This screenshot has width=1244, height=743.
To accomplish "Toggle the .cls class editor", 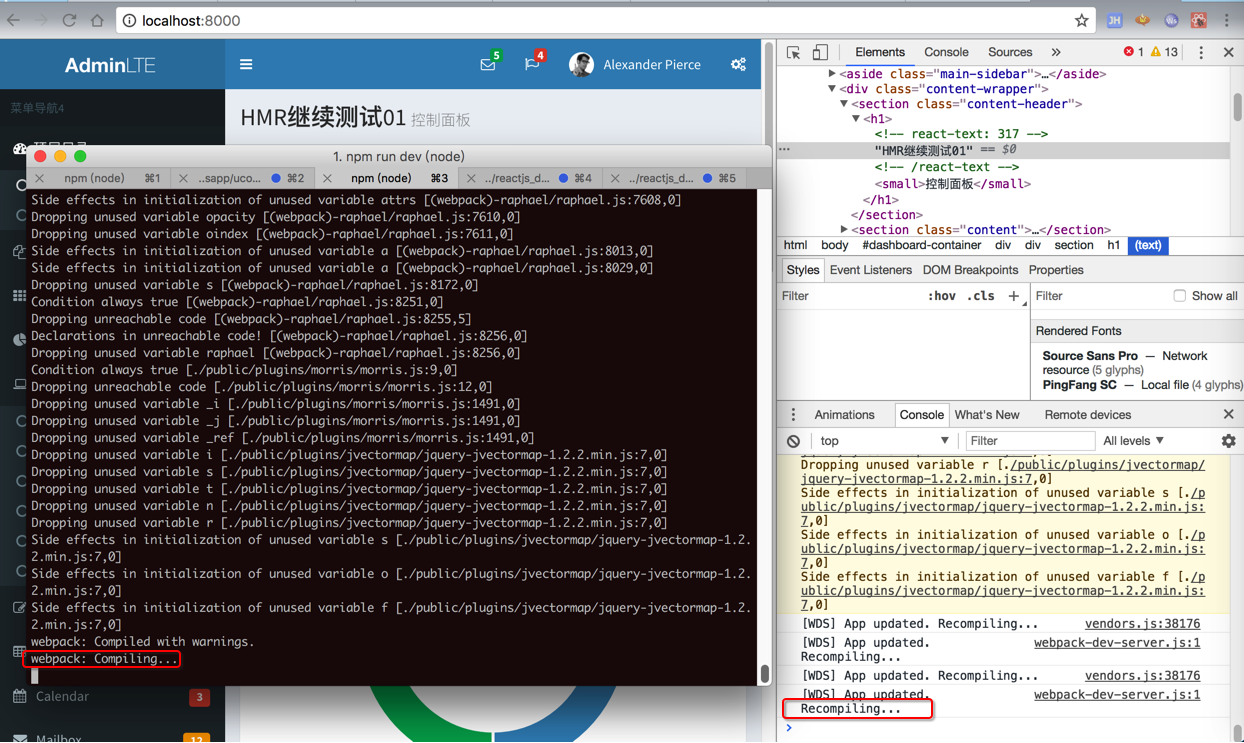I will click(x=981, y=296).
